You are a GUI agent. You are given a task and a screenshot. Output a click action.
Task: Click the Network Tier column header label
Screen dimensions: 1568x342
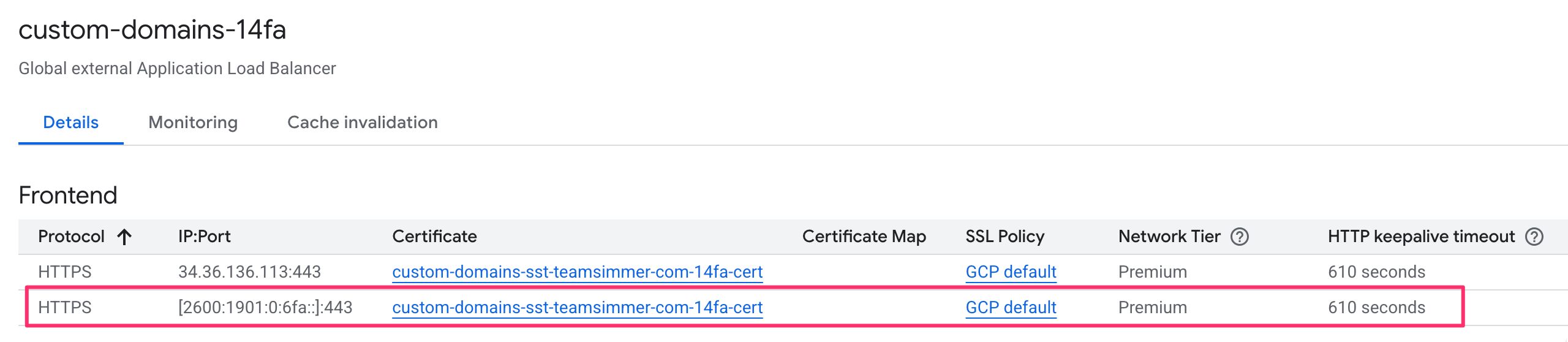pyautogui.click(x=1169, y=237)
